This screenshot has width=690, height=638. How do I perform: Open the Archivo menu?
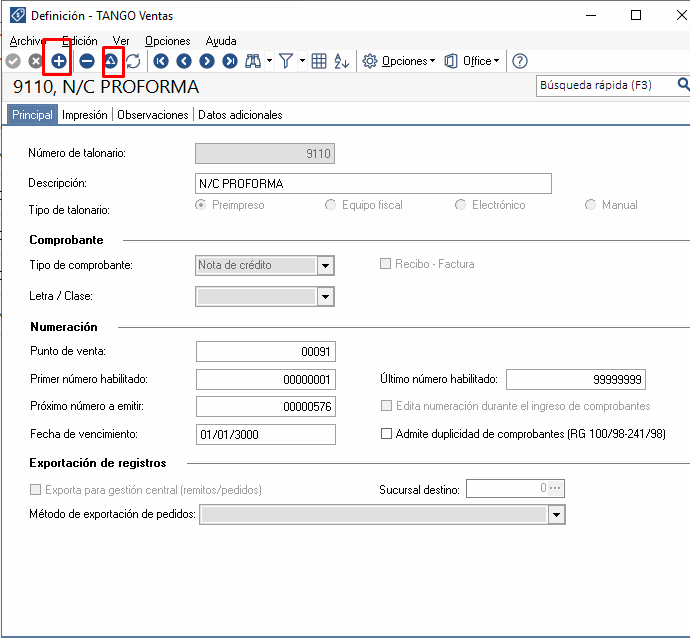27,41
